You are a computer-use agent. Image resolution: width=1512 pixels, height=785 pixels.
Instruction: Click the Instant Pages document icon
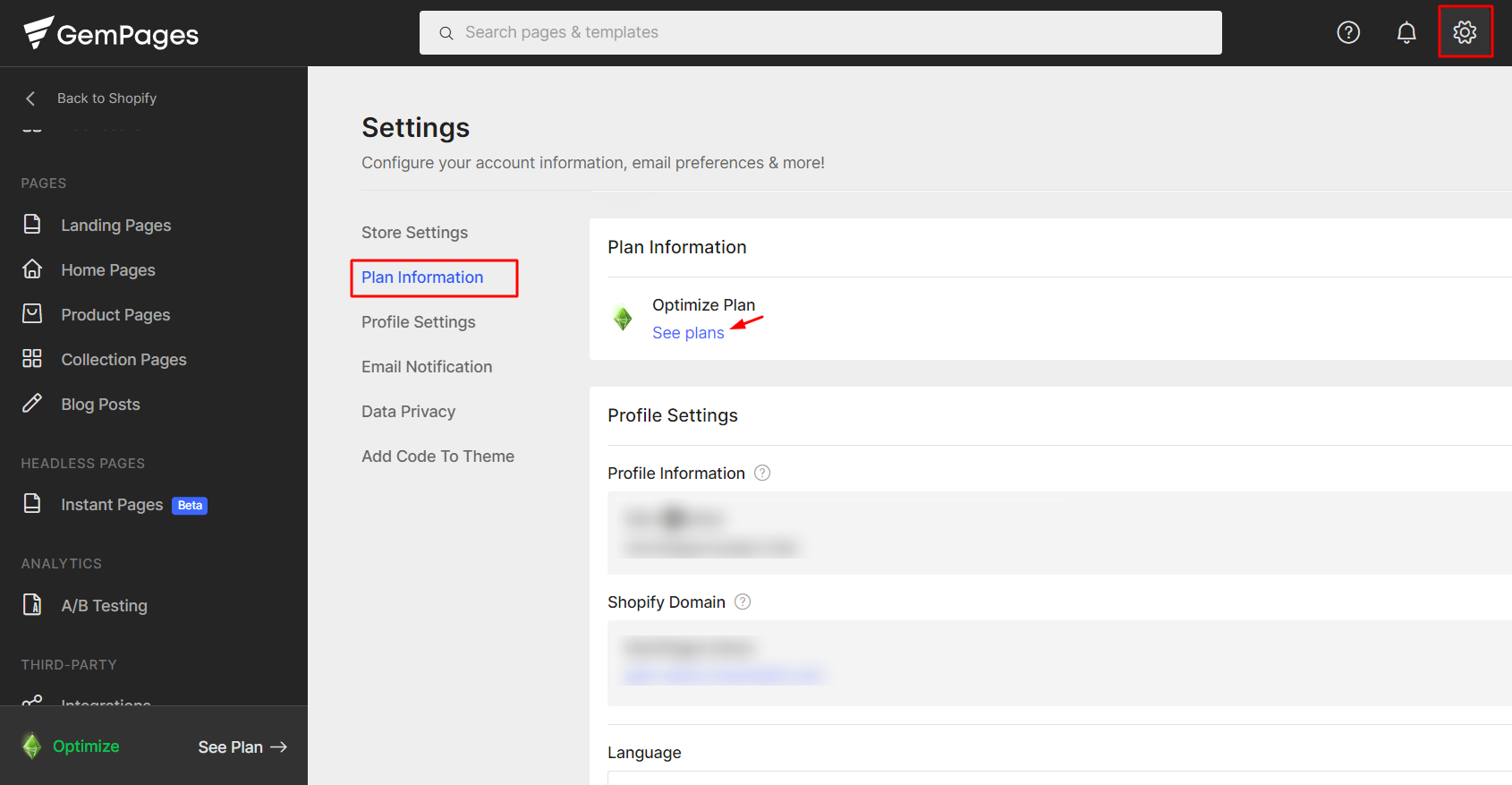(32, 503)
